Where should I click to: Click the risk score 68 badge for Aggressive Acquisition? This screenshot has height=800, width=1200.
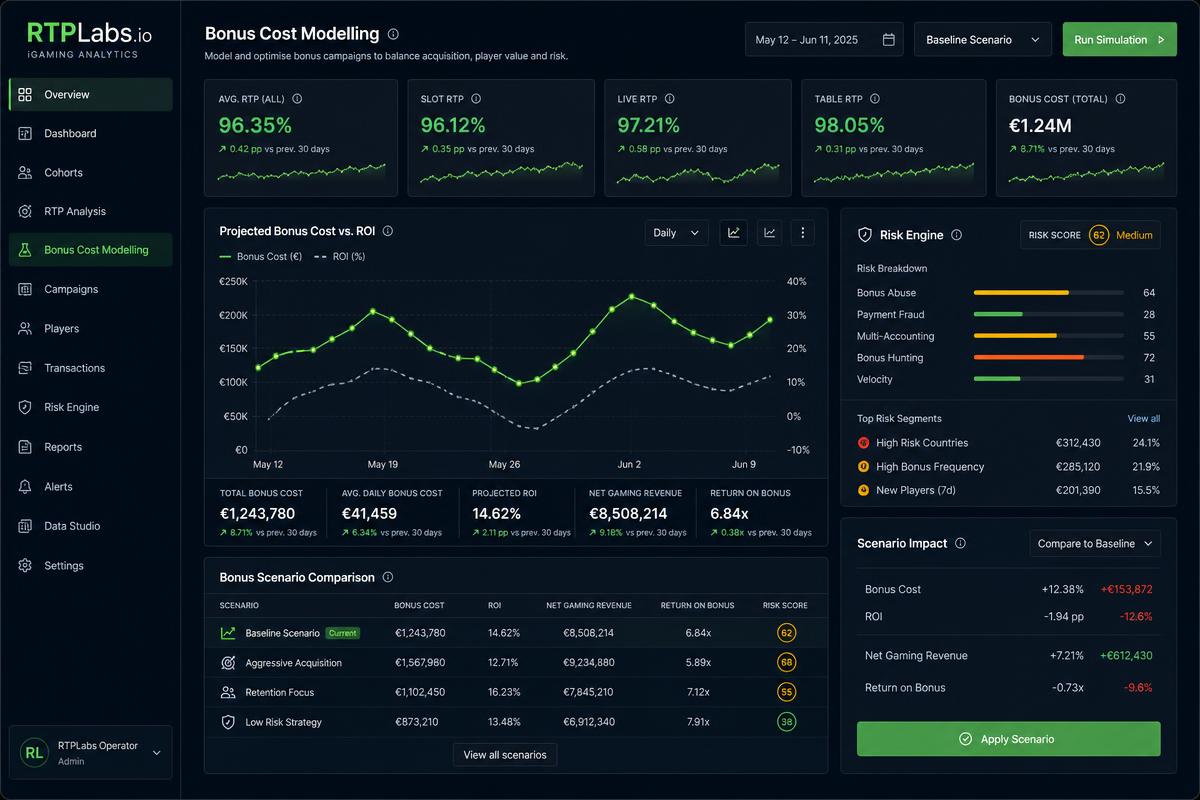pyautogui.click(x=786, y=663)
